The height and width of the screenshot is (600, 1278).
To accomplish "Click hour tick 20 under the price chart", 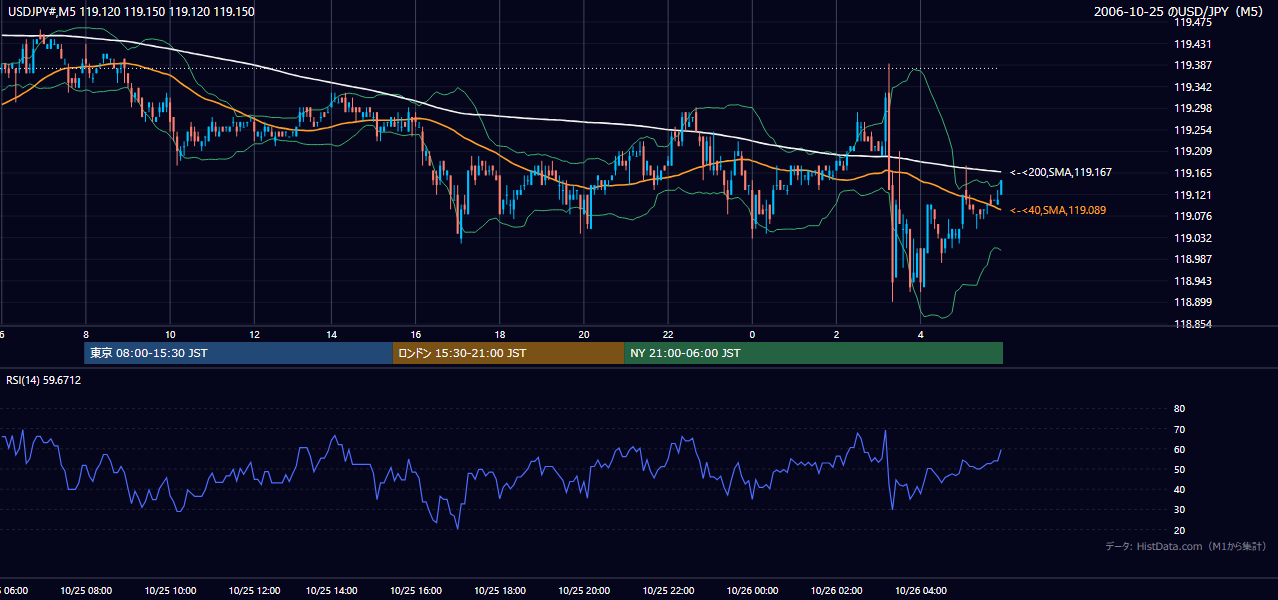I will coord(584,334).
